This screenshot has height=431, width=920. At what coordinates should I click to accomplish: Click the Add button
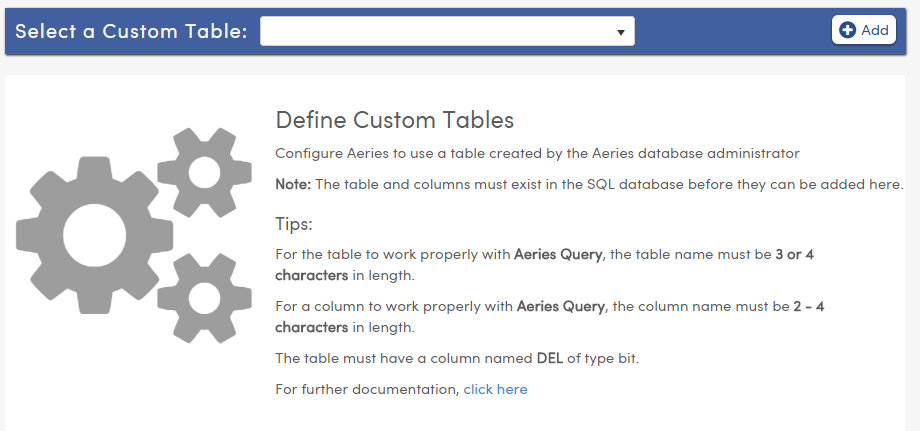[864, 30]
